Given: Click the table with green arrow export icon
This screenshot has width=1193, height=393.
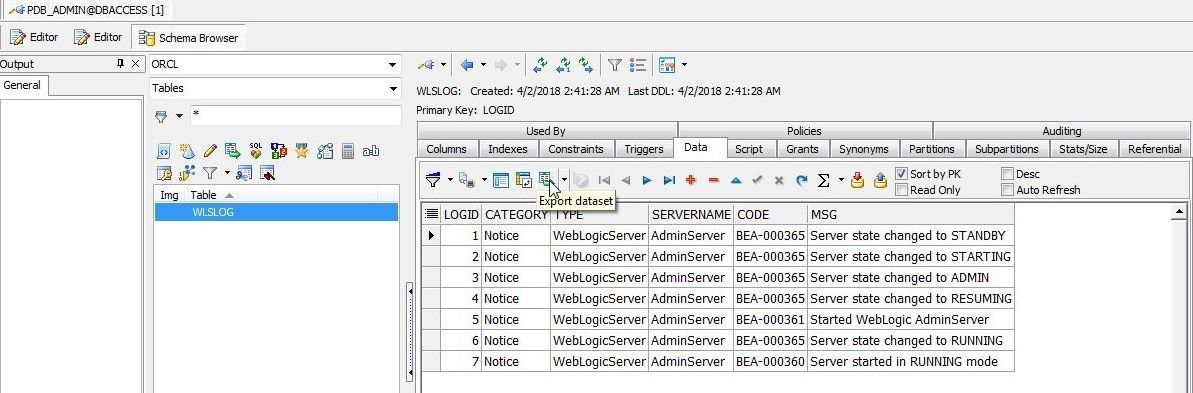Looking at the screenshot, I should click(x=233, y=151).
